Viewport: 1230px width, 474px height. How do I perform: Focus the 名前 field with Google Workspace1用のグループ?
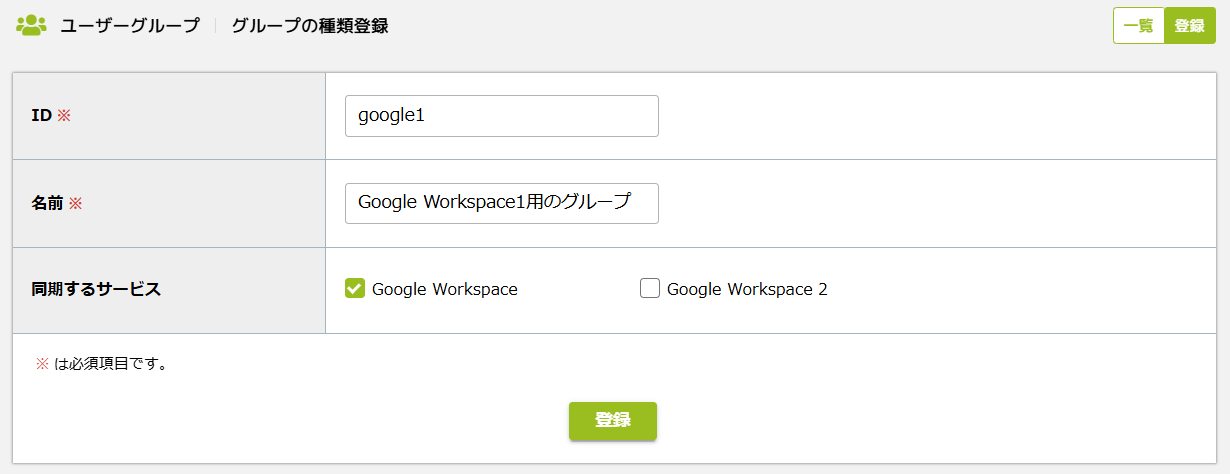click(502, 203)
